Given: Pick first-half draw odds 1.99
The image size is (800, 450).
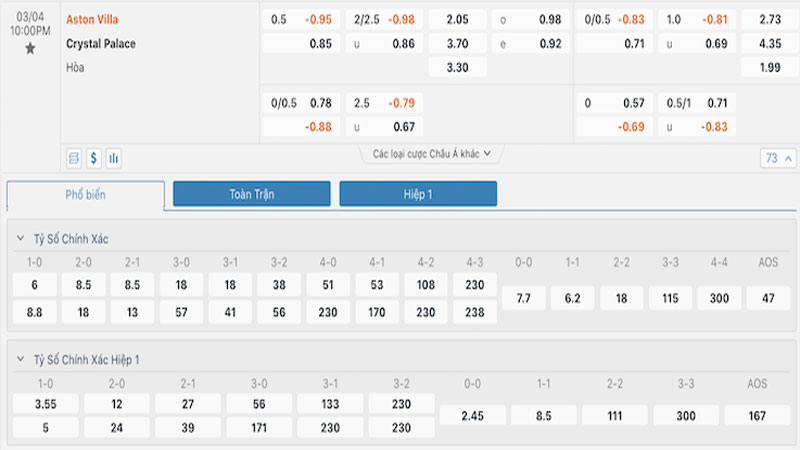Looking at the screenshot, I should click(x=770, y=67).
